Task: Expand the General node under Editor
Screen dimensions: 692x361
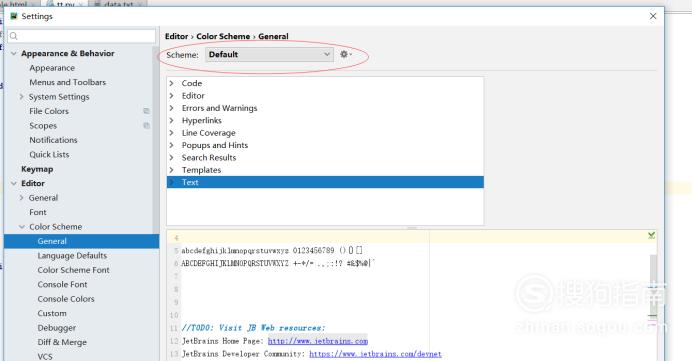Action: point(21,198)
